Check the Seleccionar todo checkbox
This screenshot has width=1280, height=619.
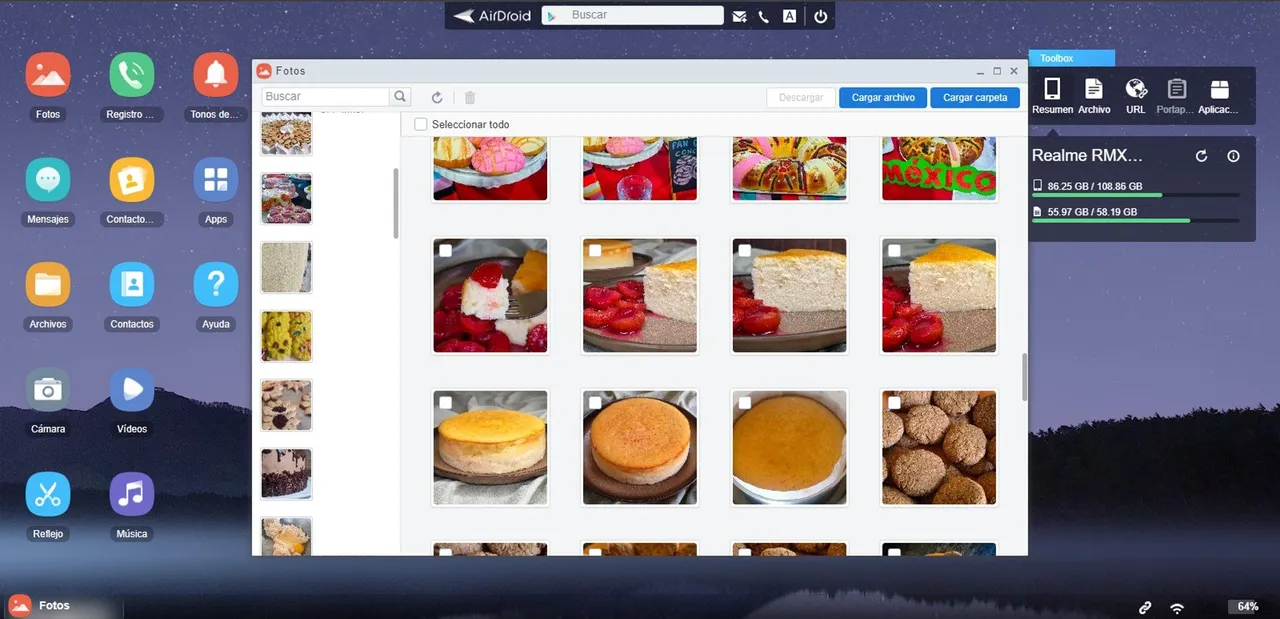(x=421, y=124)
